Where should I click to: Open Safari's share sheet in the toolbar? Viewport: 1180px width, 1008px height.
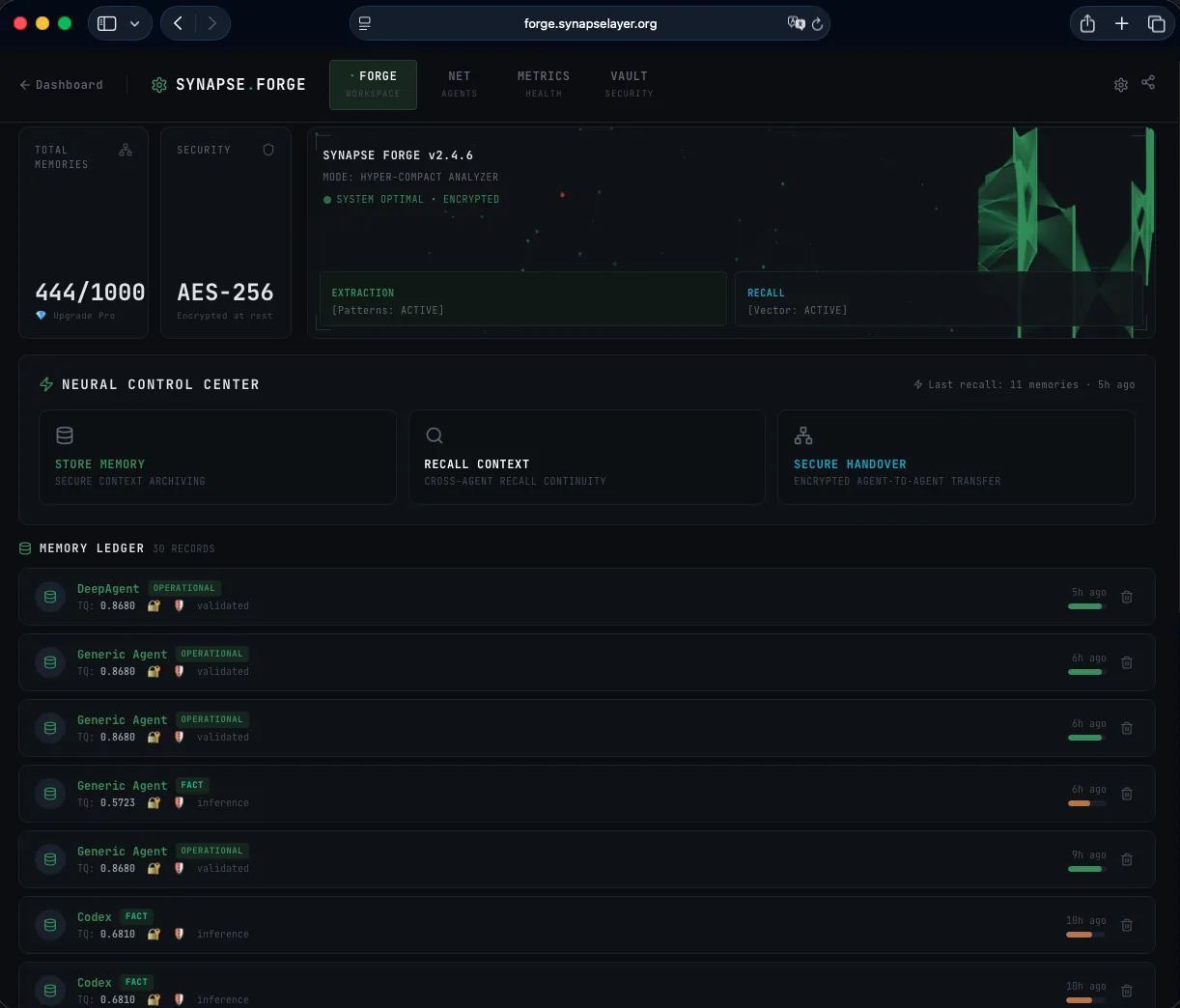click(1087, 23)
